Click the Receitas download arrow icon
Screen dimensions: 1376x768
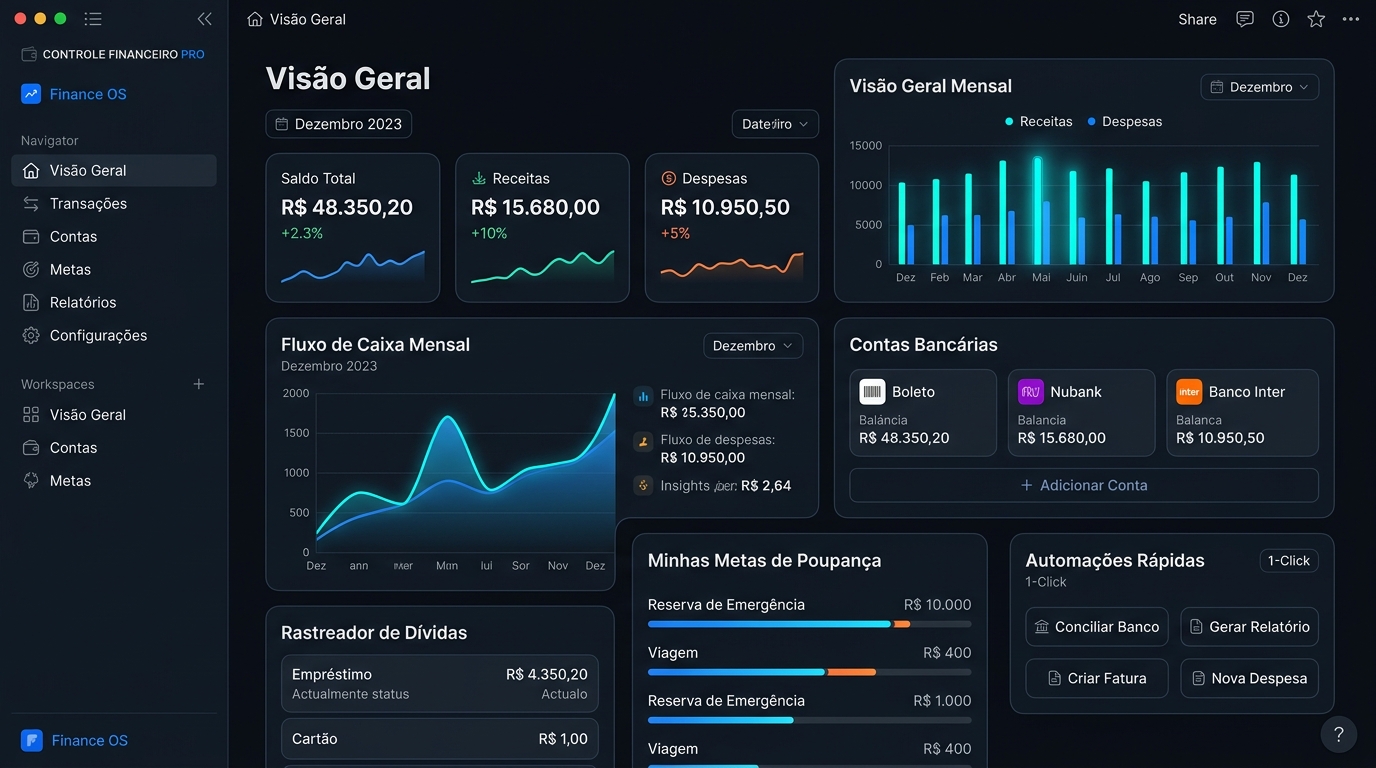479,178
